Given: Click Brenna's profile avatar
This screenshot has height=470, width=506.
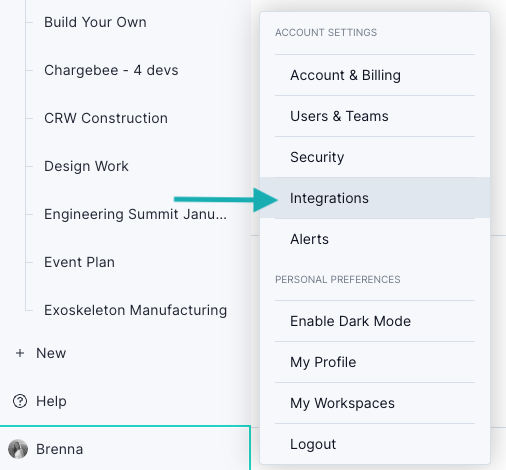Looking at the screenshot, I should click(x=18, y=449).
